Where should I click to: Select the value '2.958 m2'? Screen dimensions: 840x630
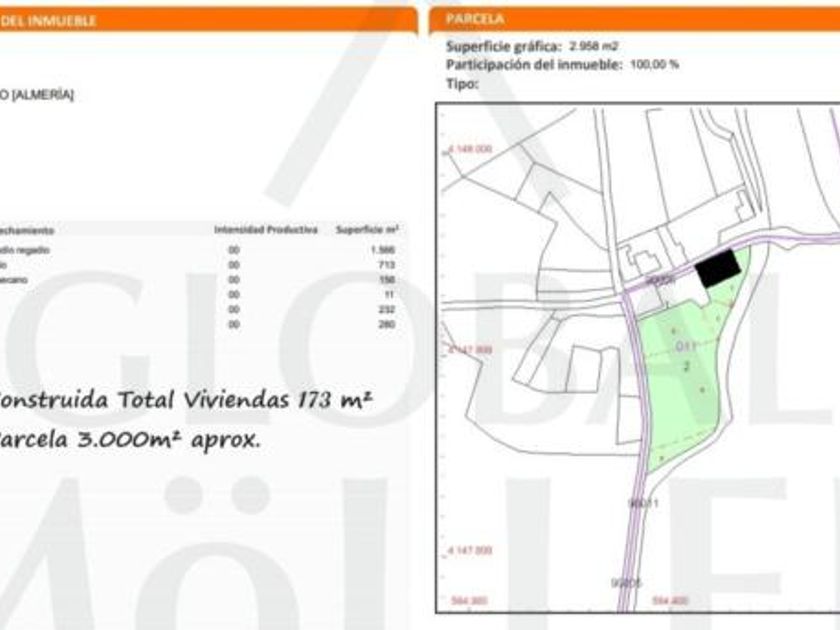coord(594,47)
